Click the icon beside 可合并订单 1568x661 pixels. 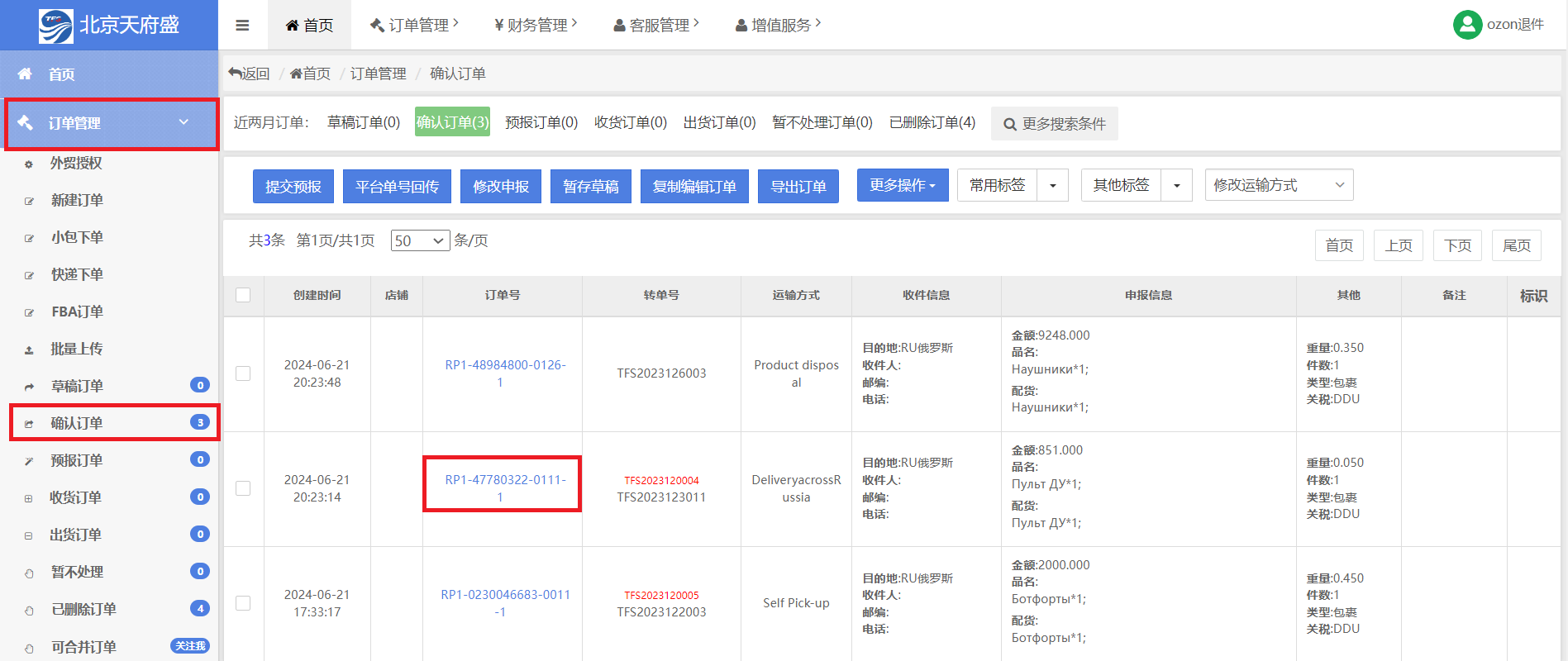pos(29,649)
